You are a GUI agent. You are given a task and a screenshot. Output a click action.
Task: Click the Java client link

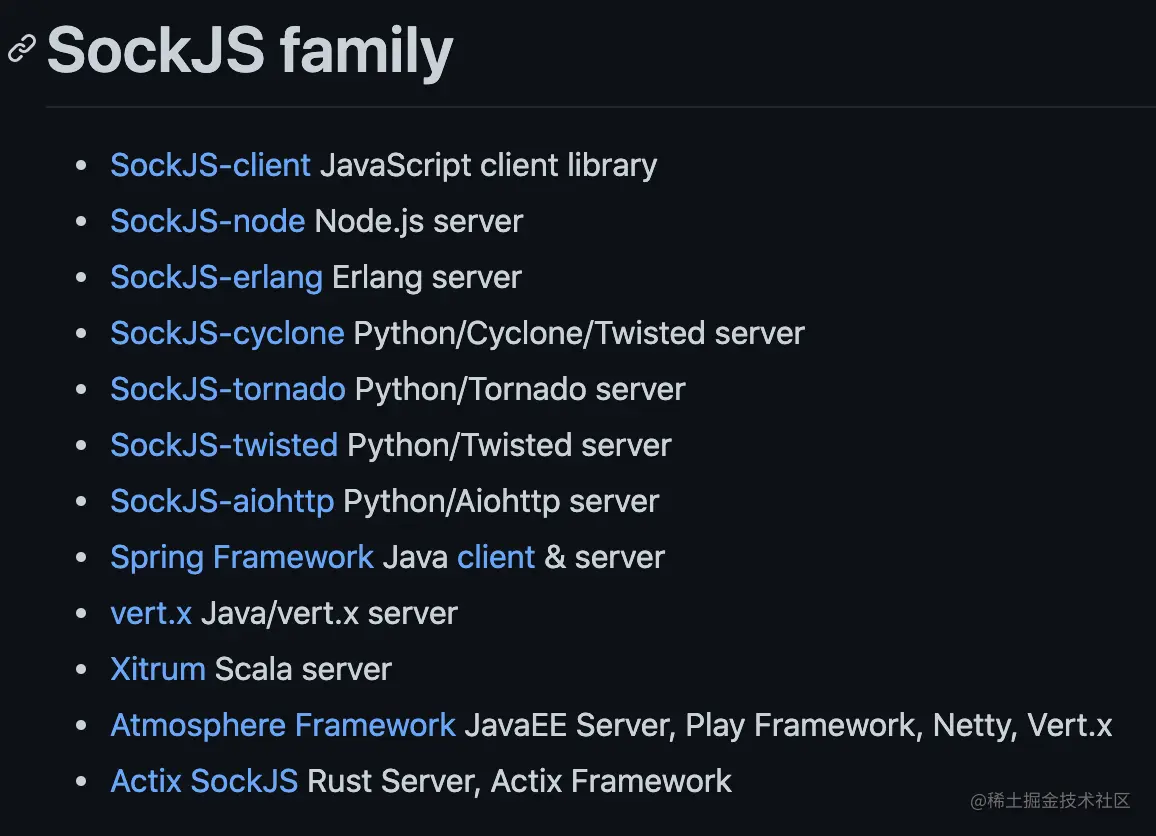click(495, 557)
